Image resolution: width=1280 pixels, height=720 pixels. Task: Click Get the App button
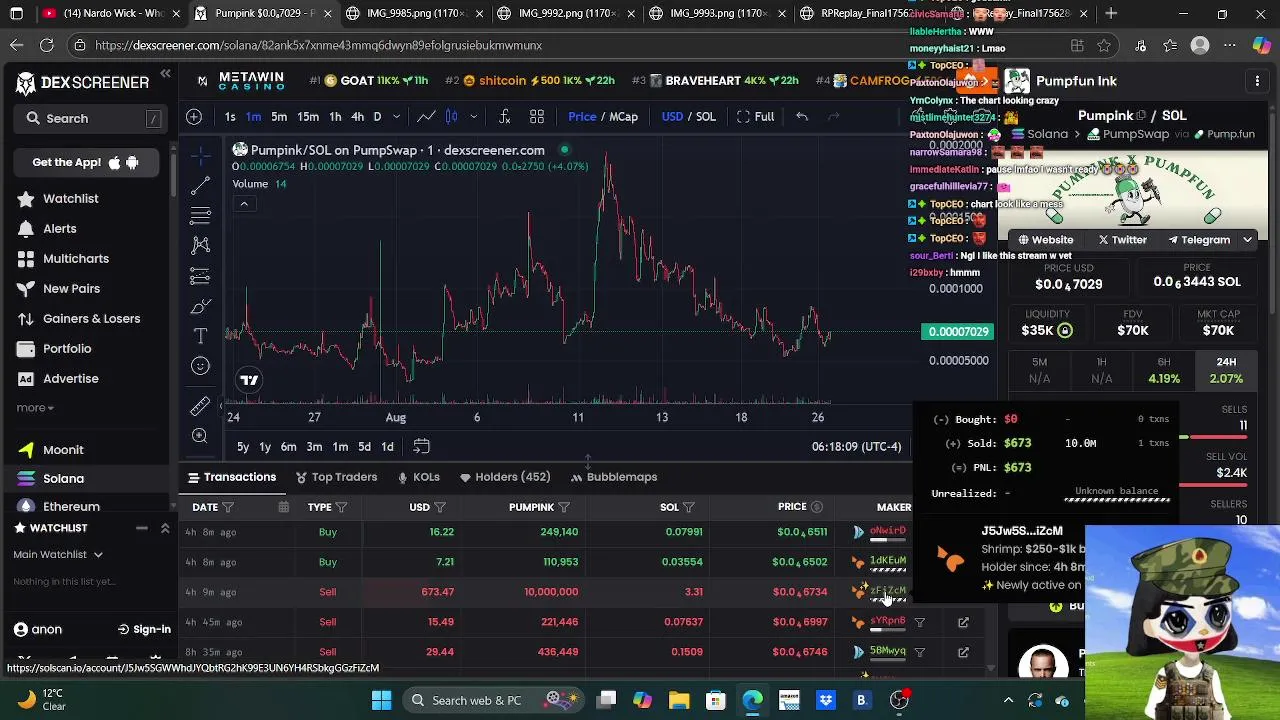click(x=86, y=162)
